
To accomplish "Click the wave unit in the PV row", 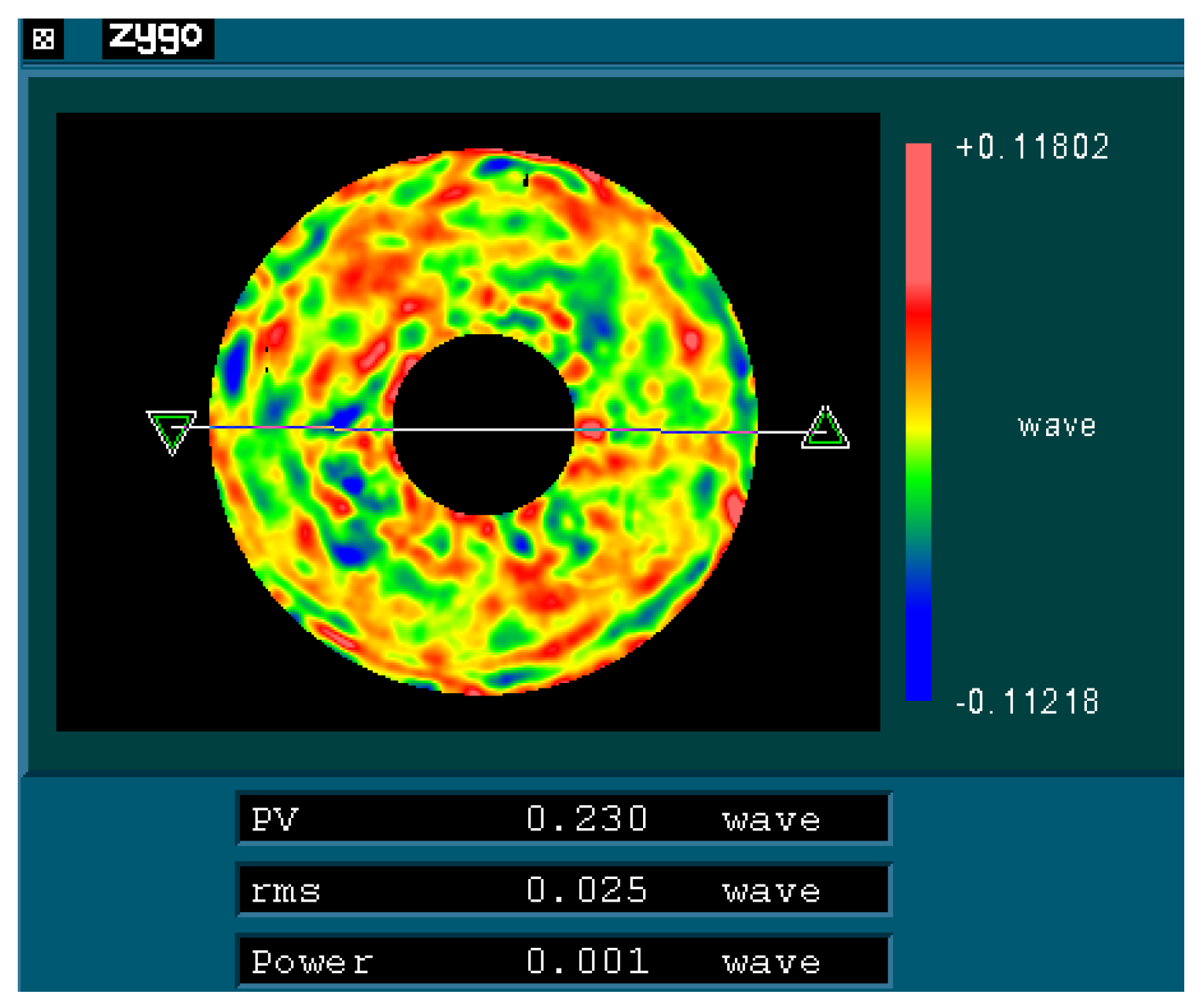I will pos(770,820).
